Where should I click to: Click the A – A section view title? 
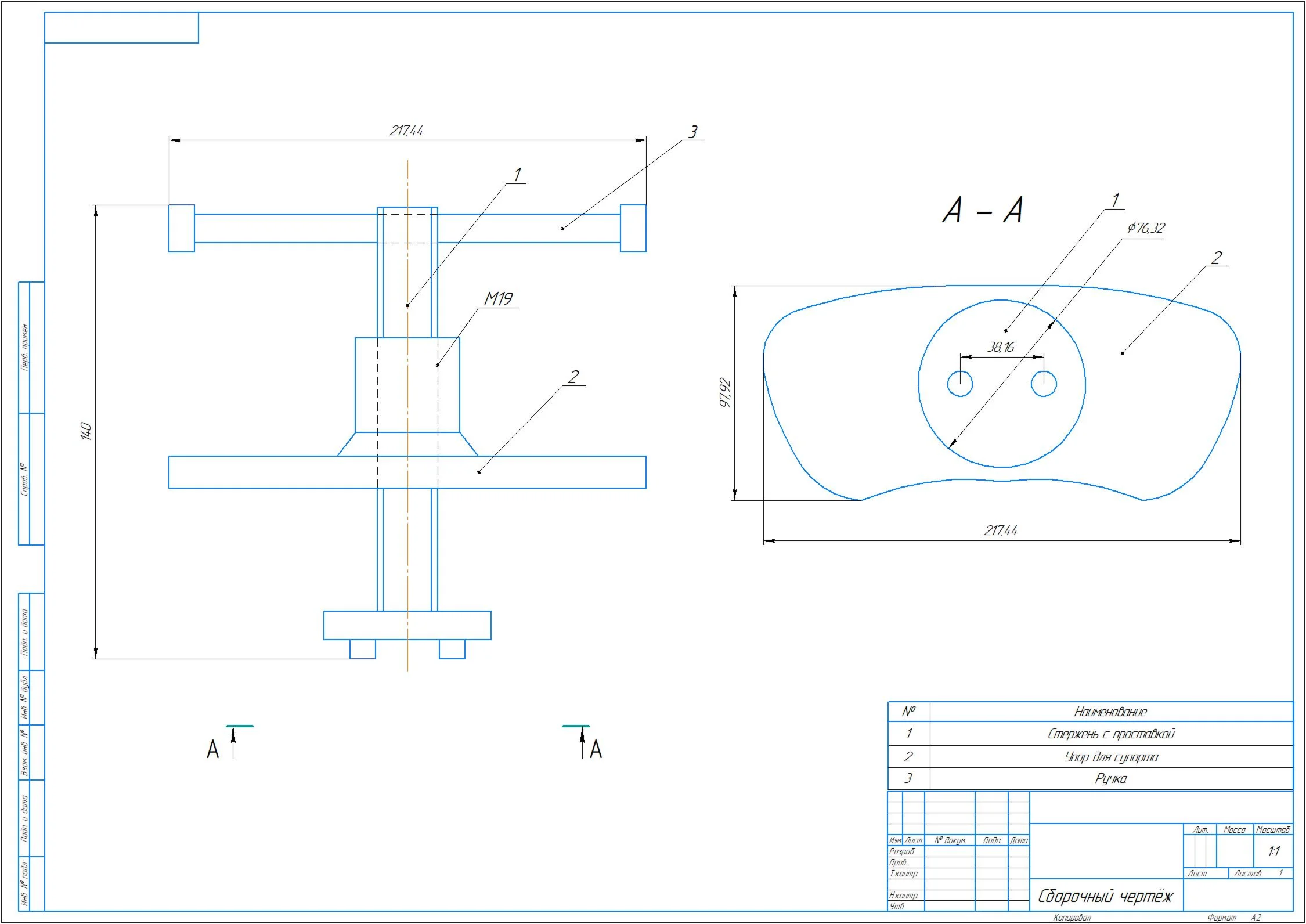pyautogui.click(x=983, y=210)
